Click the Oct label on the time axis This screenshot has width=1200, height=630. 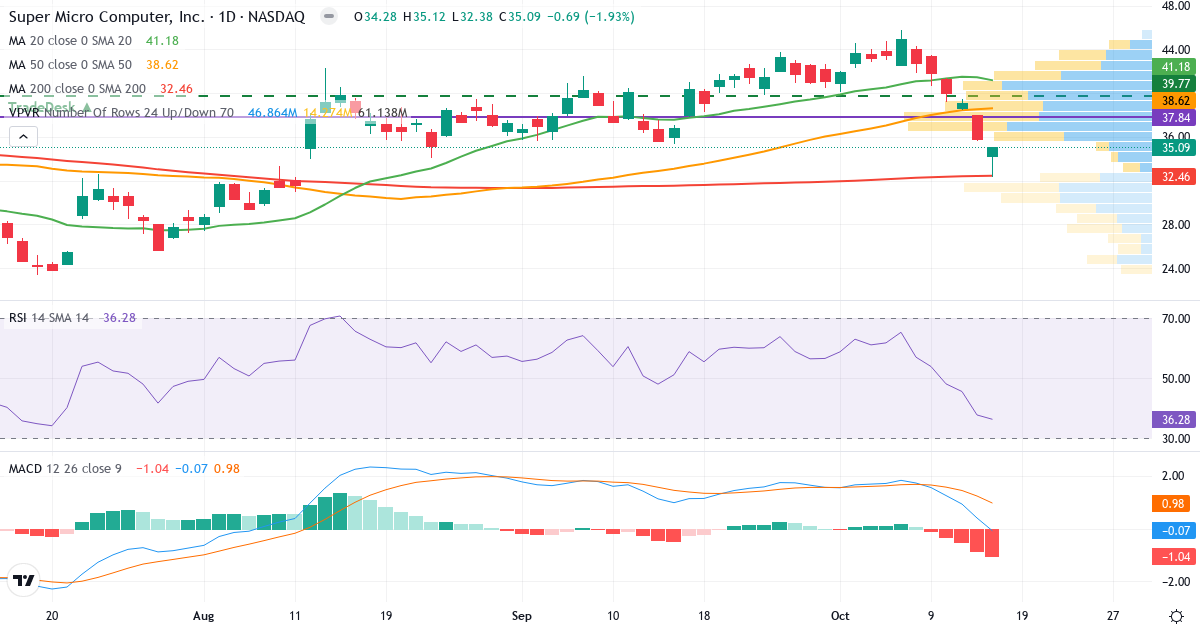[840, 616]
